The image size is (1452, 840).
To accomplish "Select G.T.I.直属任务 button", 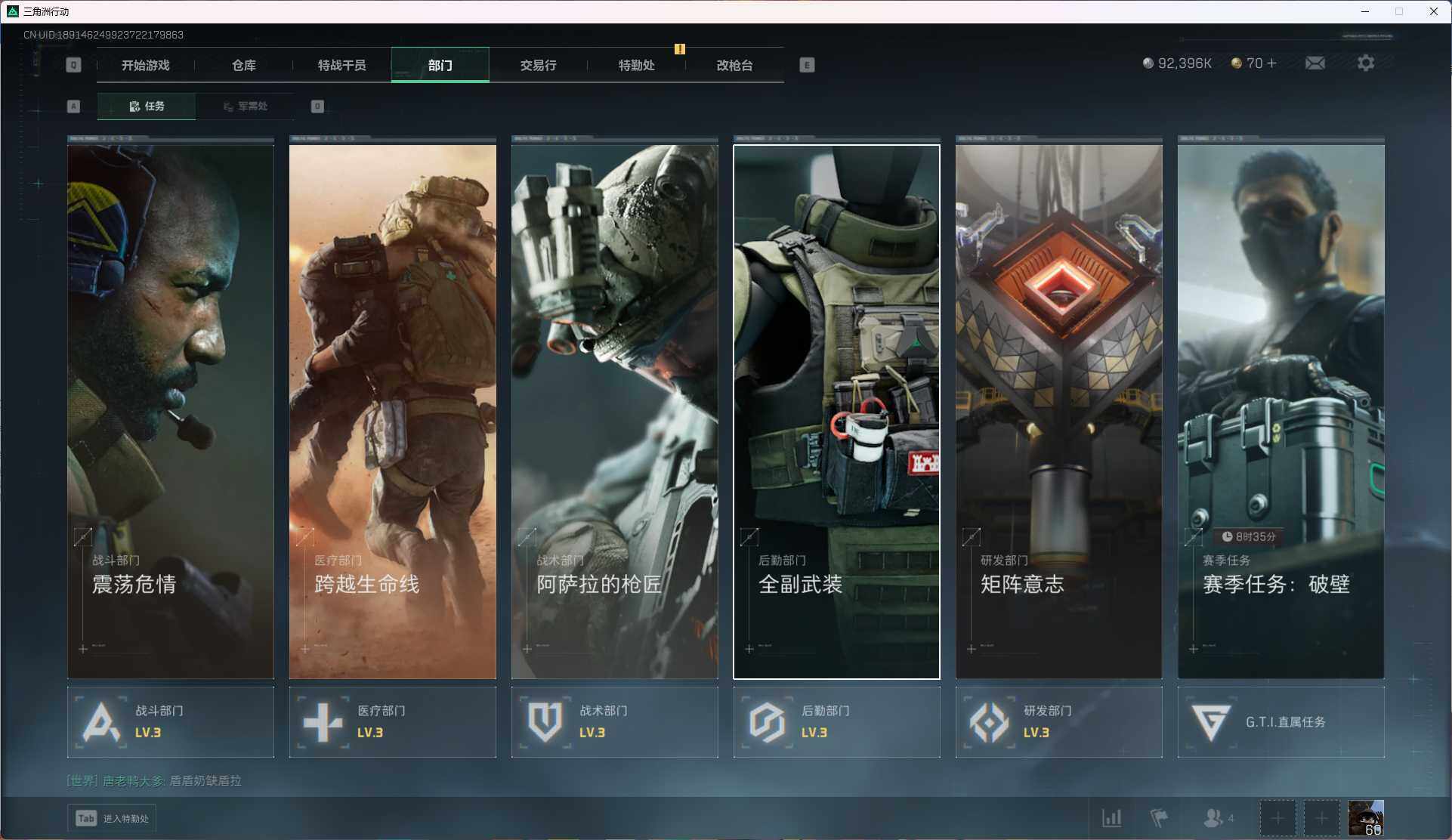I will point(1281,722).
